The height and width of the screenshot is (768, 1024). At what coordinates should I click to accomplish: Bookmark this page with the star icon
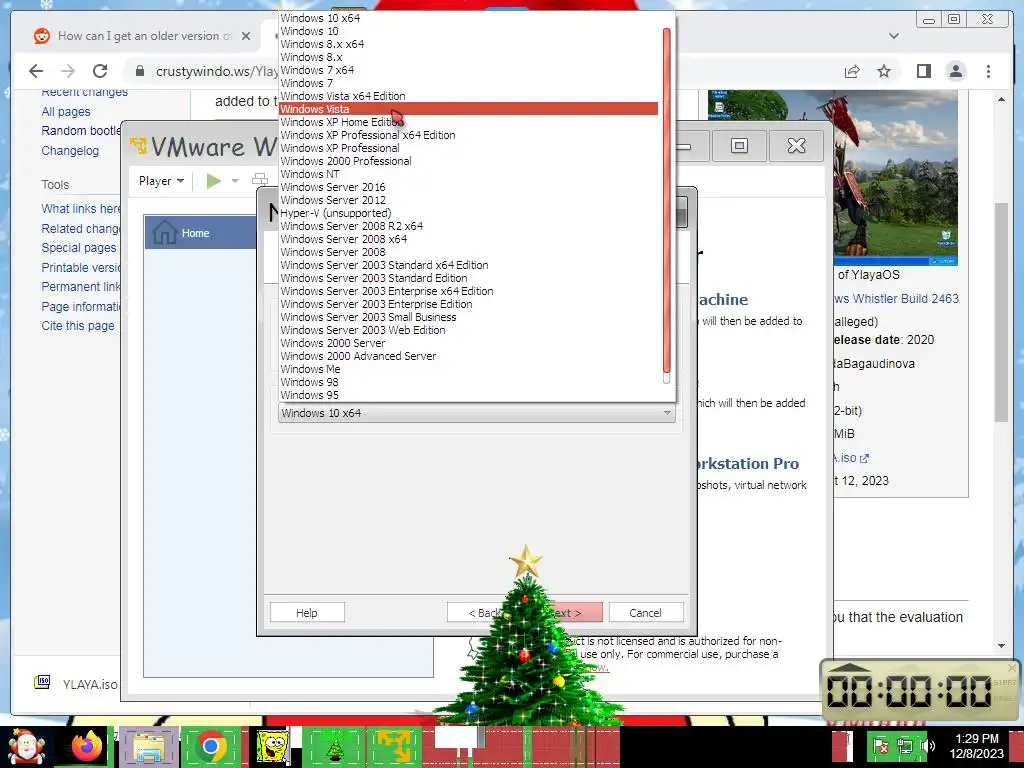point(884,71)
